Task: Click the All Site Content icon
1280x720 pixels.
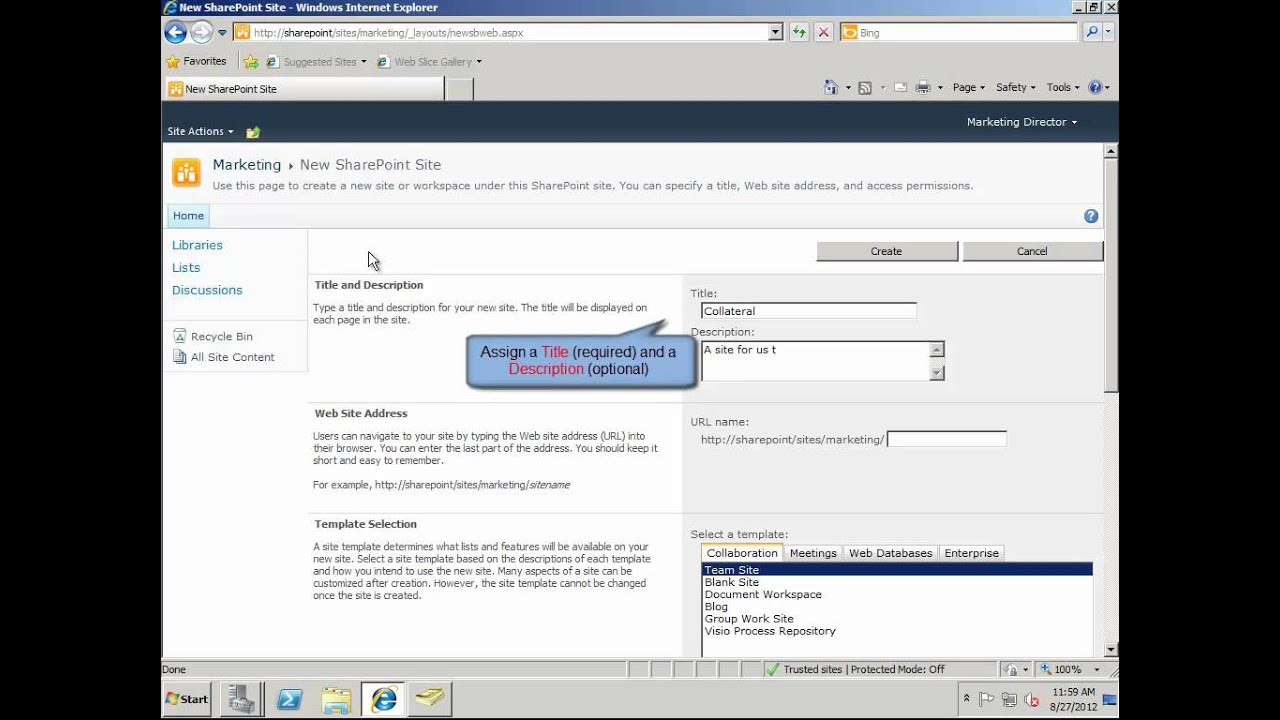Action: click(x=180, y=357)
